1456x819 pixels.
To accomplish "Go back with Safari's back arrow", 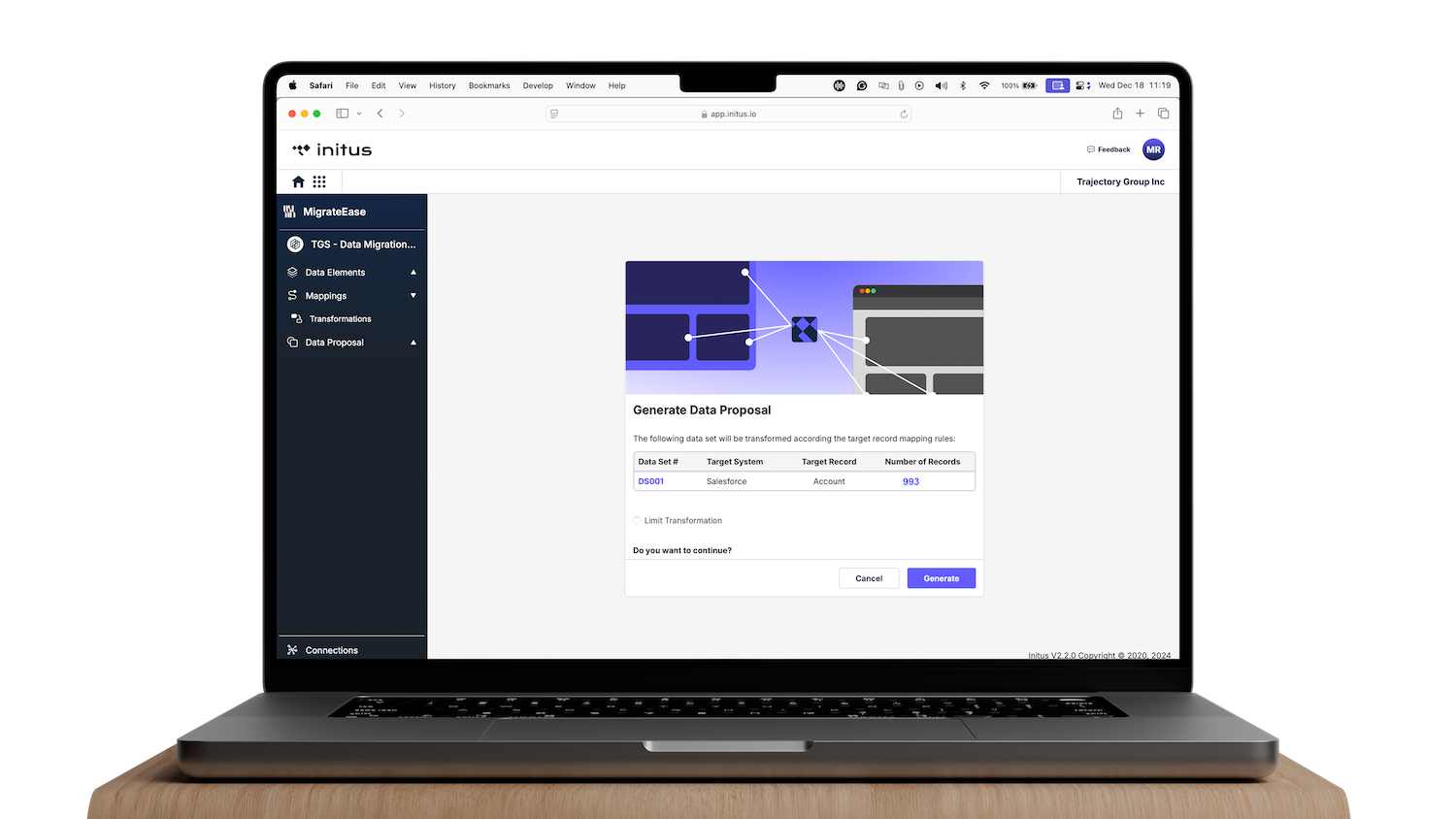I will 381,114.
